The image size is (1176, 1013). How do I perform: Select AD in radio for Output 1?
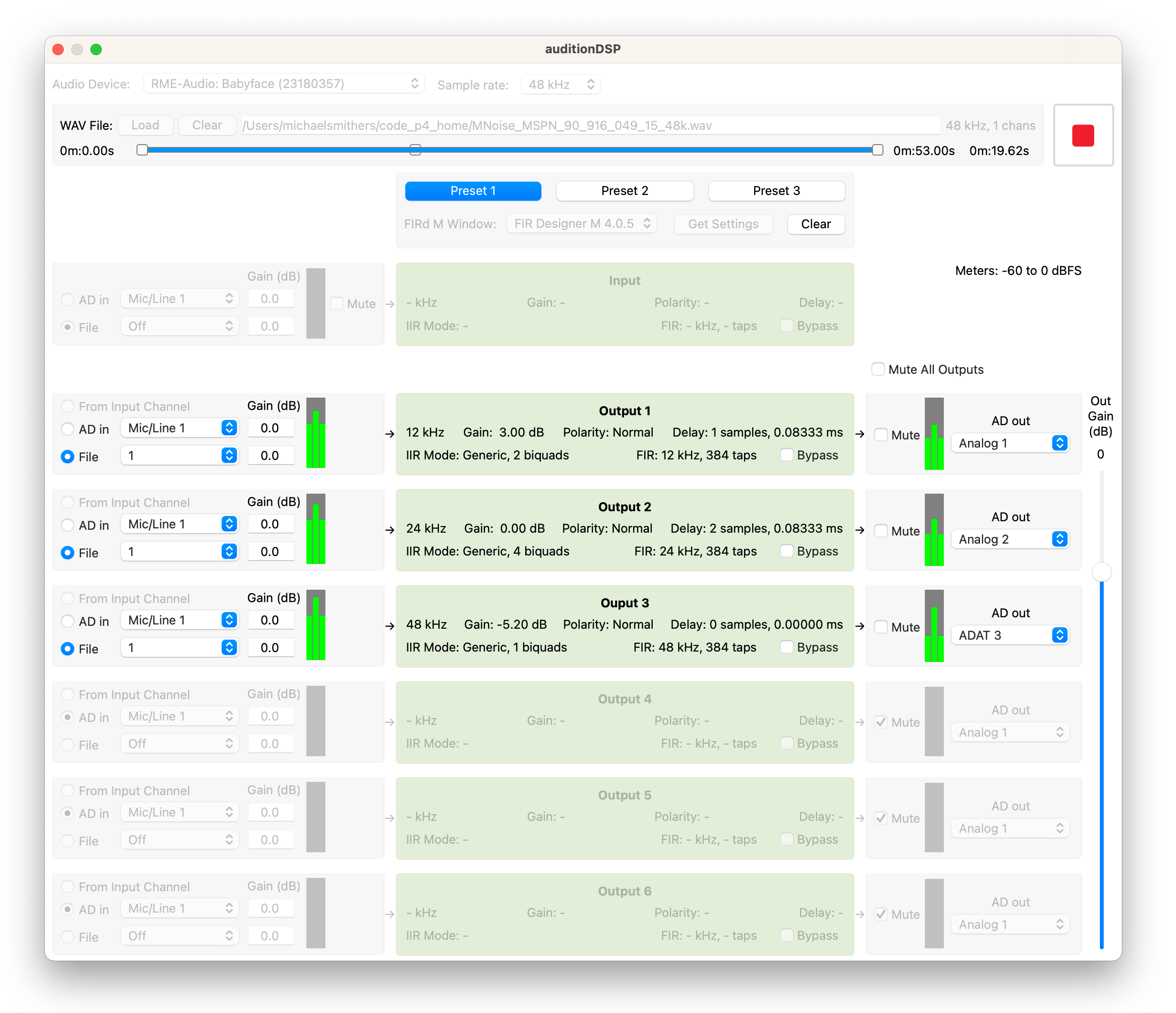tap(68, 429)
